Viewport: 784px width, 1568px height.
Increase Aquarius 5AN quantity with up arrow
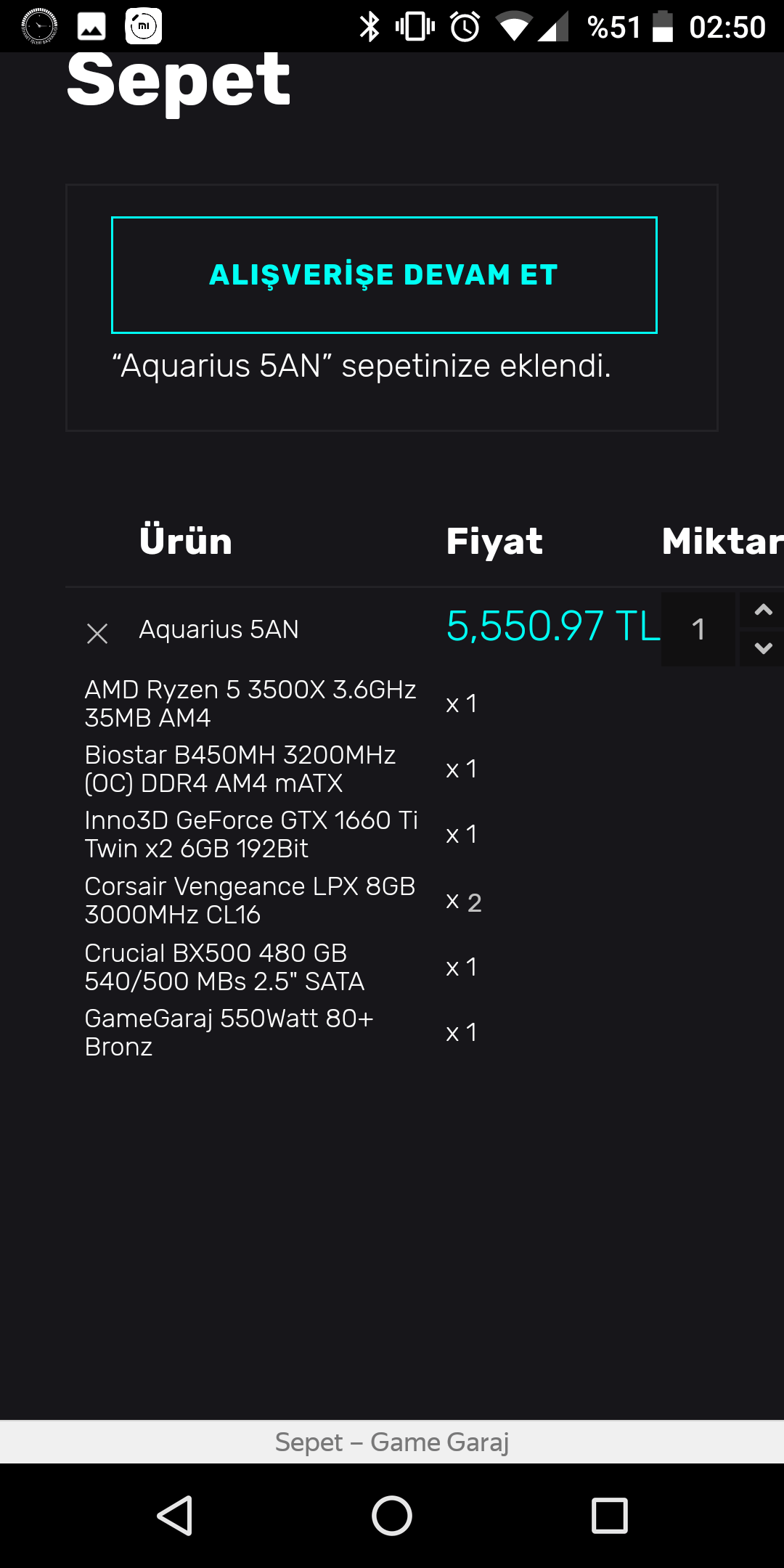pos(762,611)
